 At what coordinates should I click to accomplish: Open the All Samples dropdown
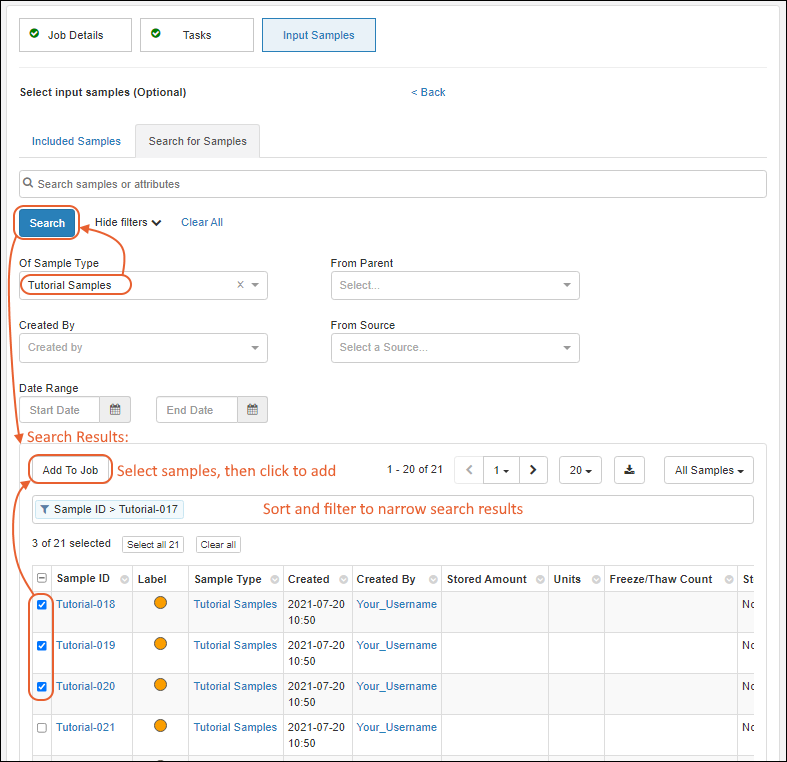[708, 470]
